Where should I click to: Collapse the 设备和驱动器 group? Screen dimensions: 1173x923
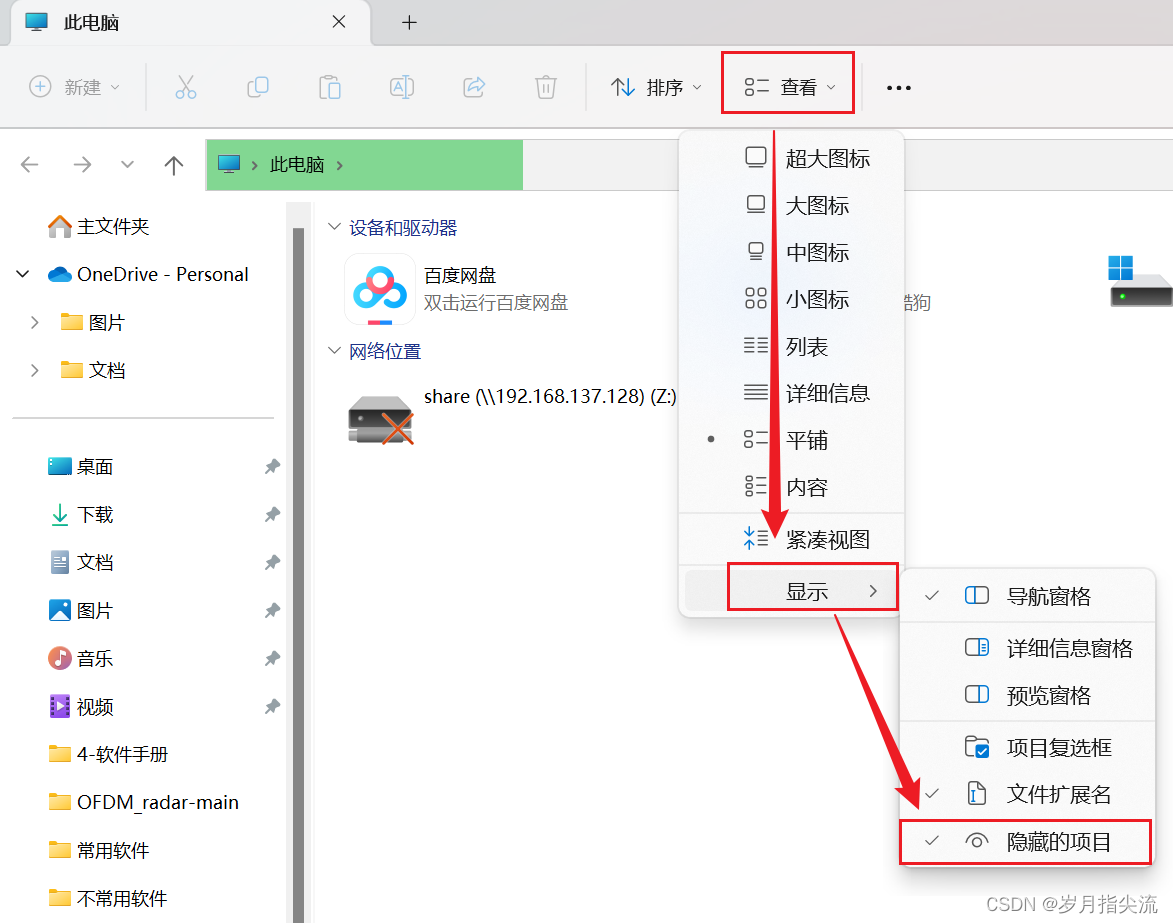tap(334, 227)
